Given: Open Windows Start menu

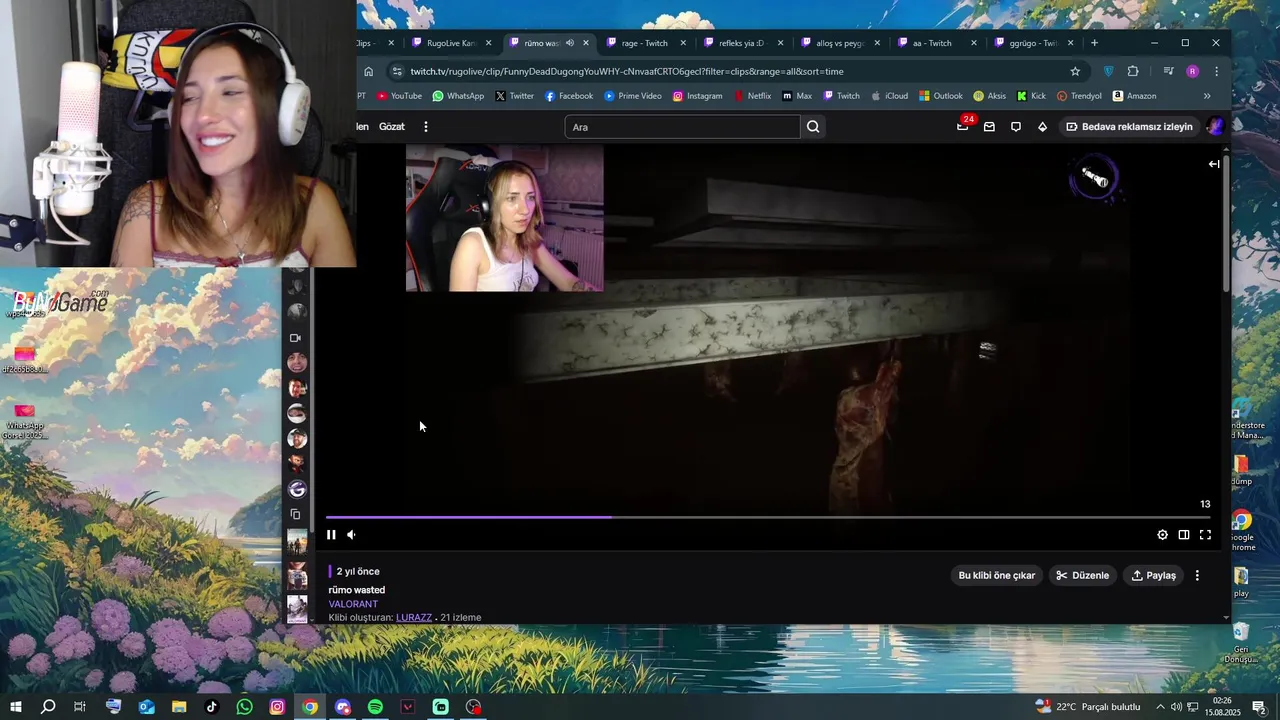Looking at the screenshot, I should pos(15,707).
